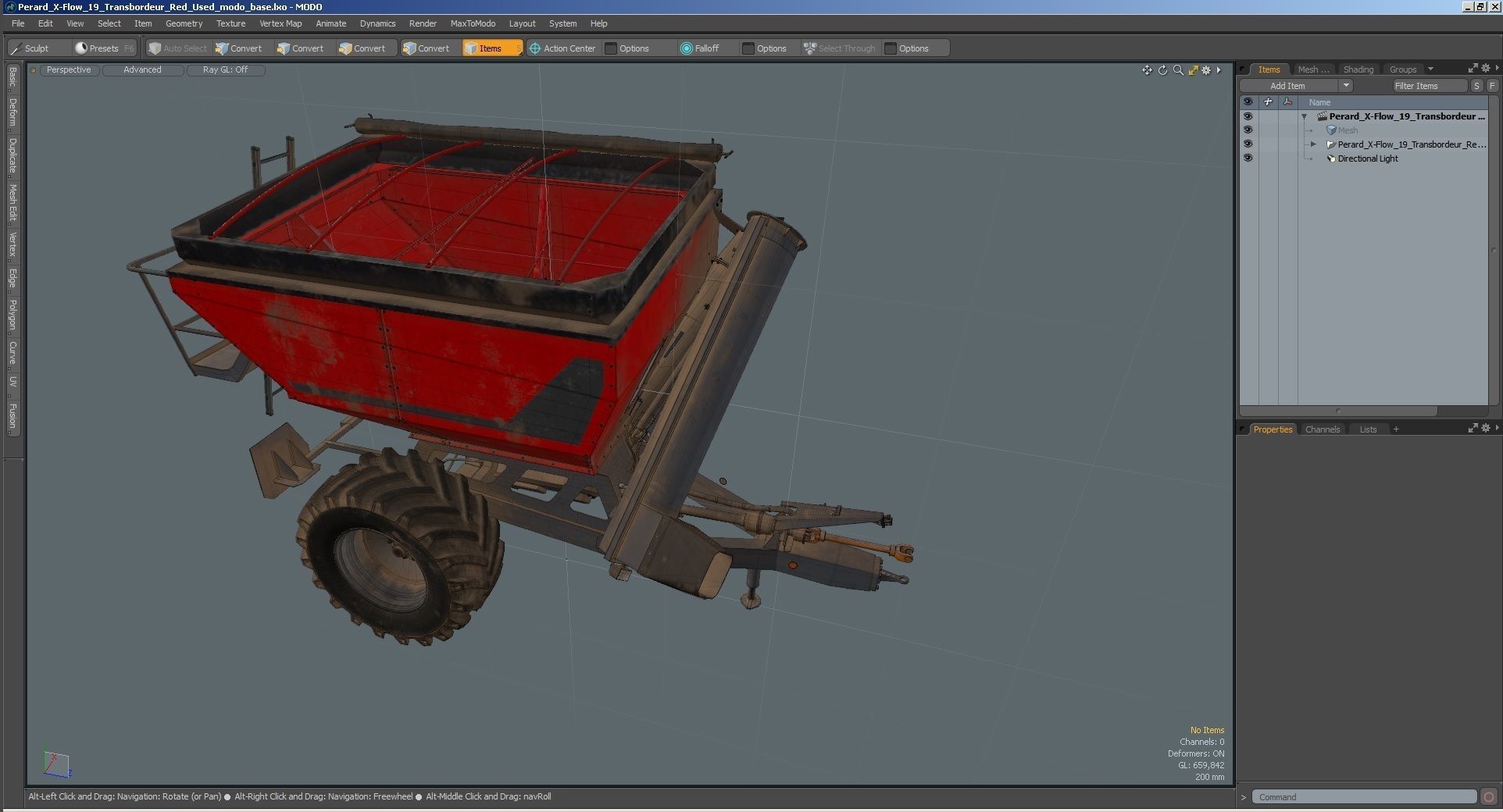The width and height of the screenshot is (1503, 812).
Task: Toggle the Options checkbox beside Action Center
Action: 611,48
